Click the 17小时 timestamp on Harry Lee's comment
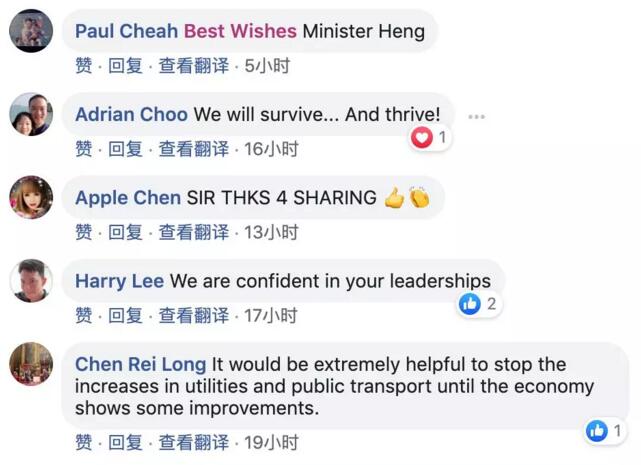The width and height of the screenshot is (641, 465). pos(271,316)
